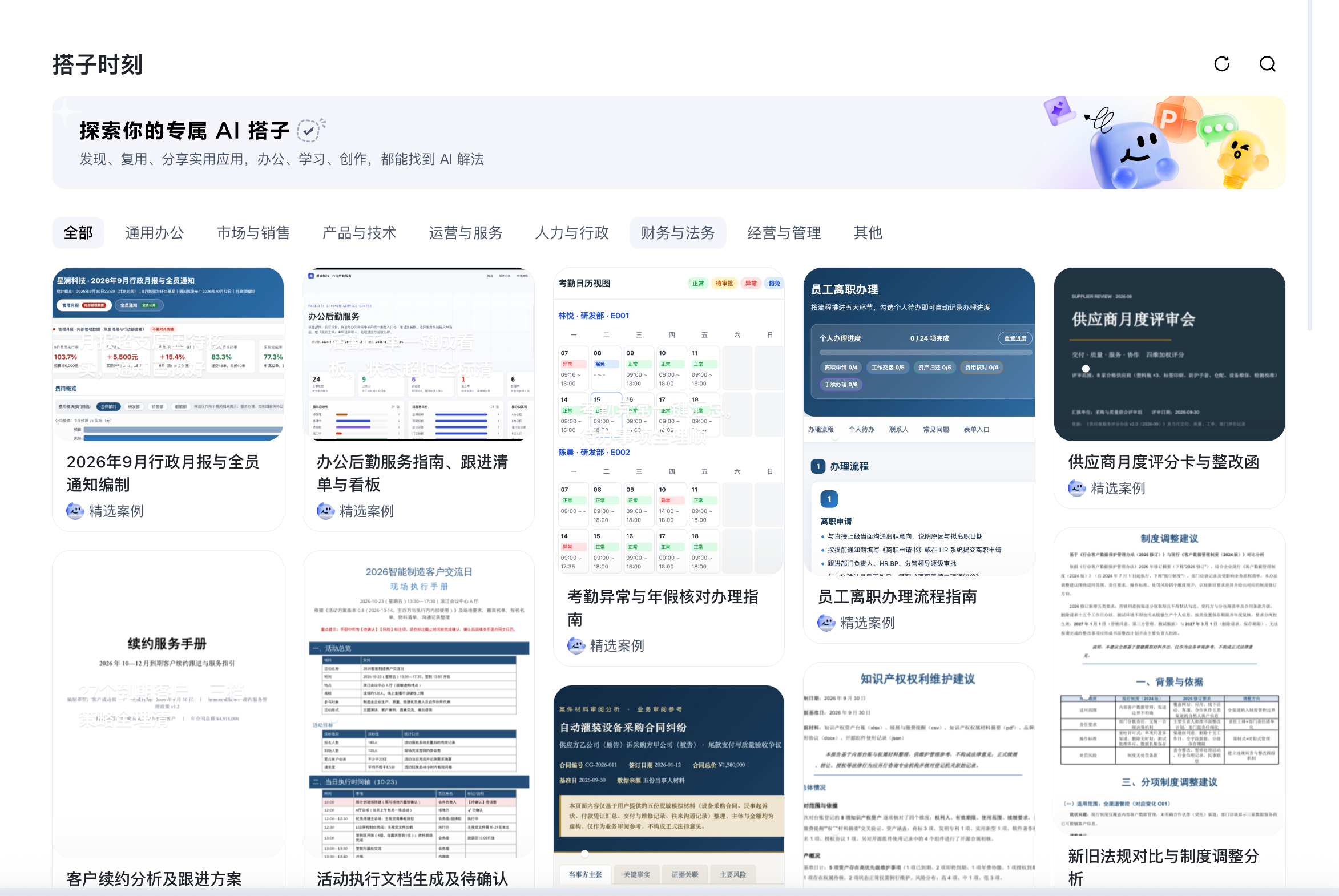Viewport: 1339px width, 896px height.
Task: Click the refresh icon in the header
Action: click(x=1221, y=64)
